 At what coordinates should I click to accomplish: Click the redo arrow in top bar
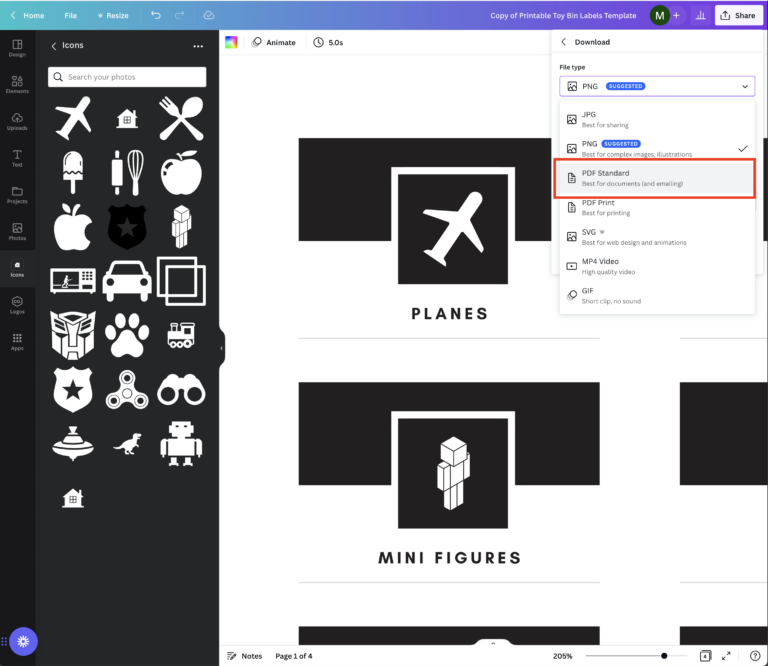[x=181, y=16]
